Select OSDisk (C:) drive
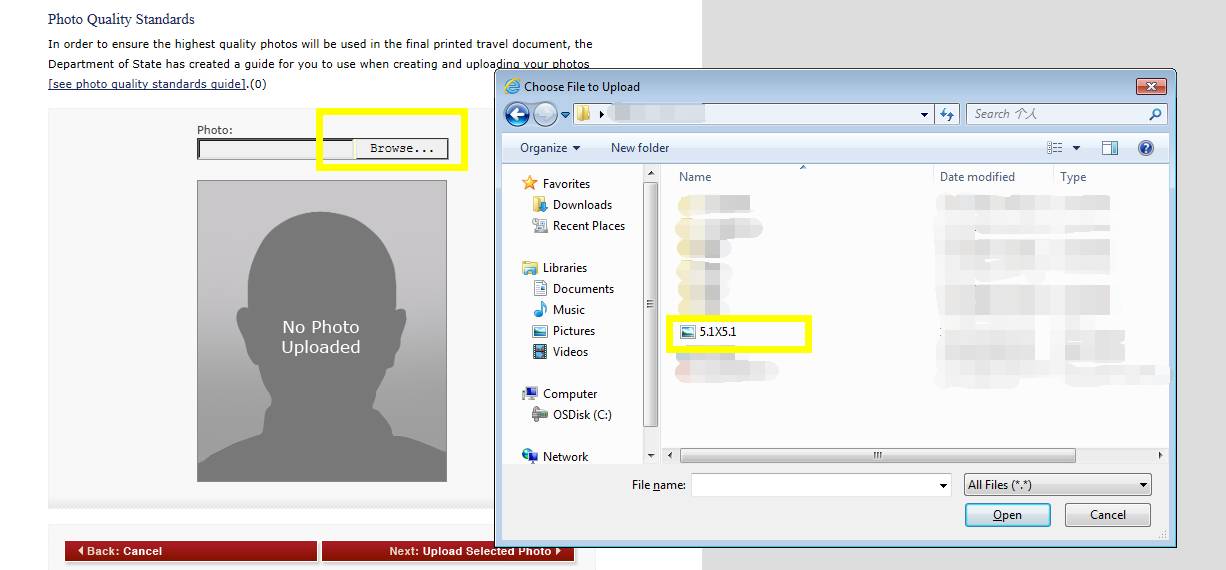Image resolution: width=1226 pixels, height=570 pixels. tap(581, 415)
